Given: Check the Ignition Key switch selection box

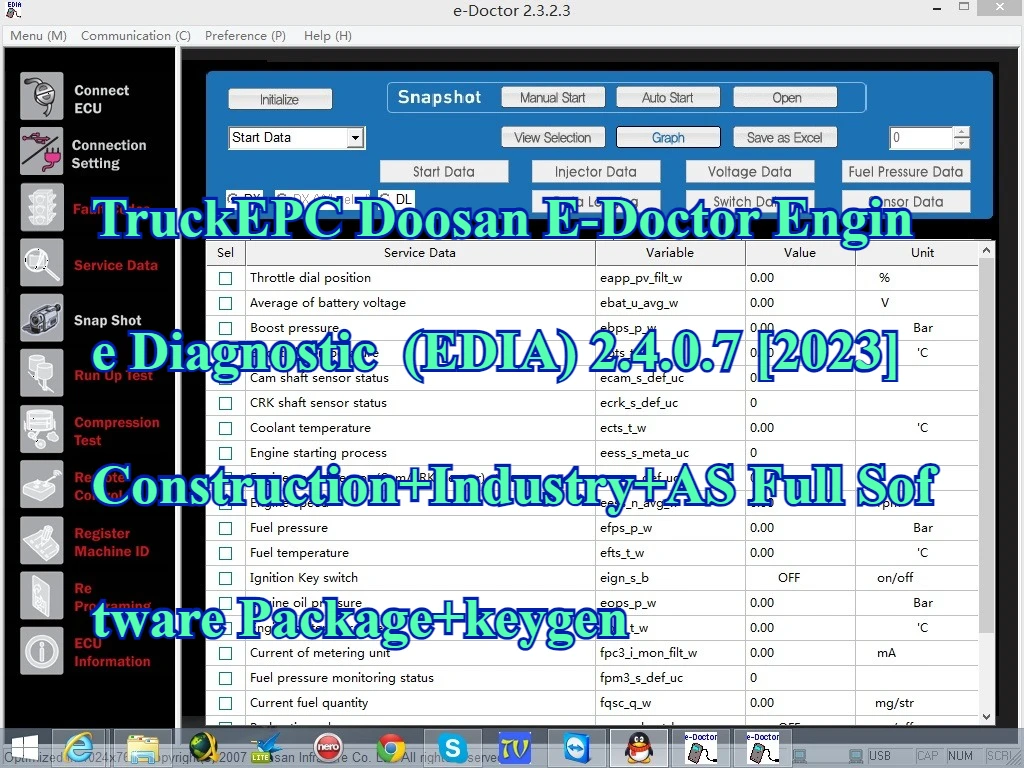Looking at the screenshot, I should point(225,578).
